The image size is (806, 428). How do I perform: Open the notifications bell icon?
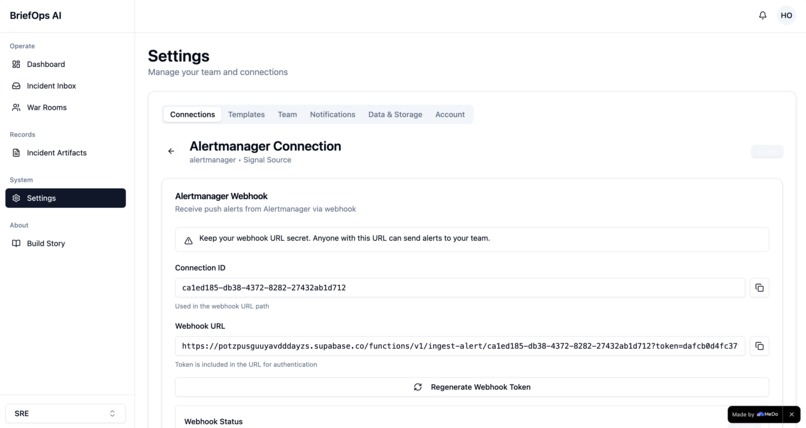762,15
